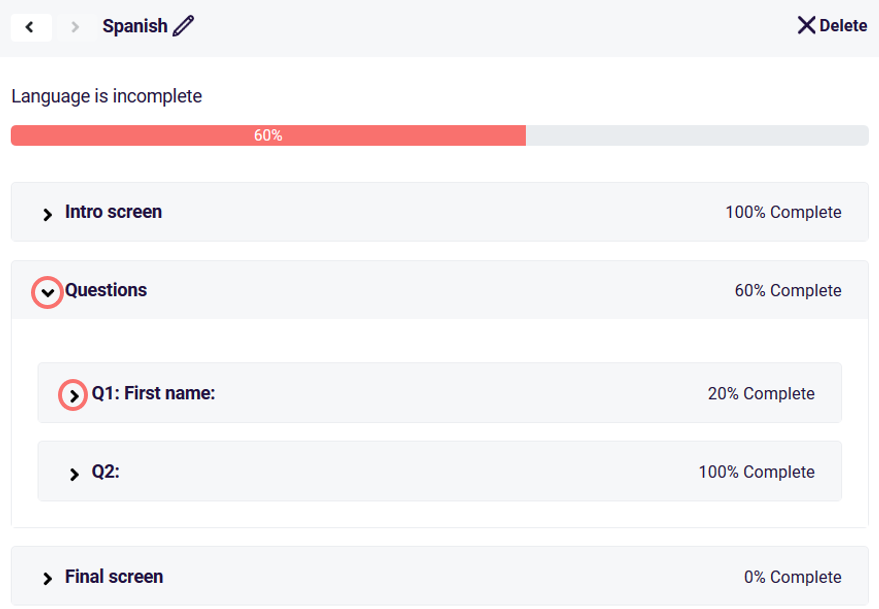
Task: Click the 60% progress bar
Action: (268, 134)
